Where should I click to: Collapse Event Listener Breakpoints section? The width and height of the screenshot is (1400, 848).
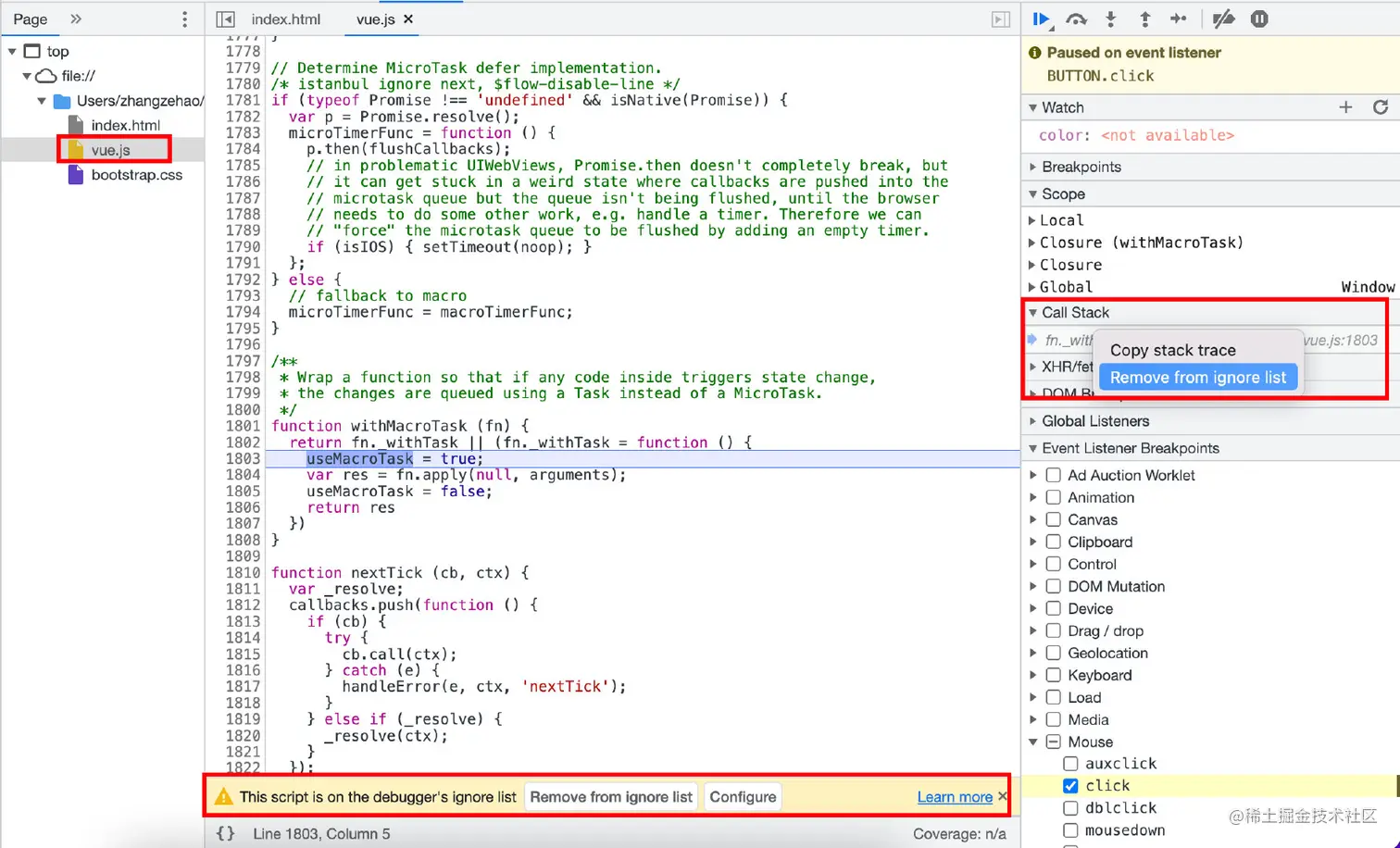click(x=1032, y=448)
